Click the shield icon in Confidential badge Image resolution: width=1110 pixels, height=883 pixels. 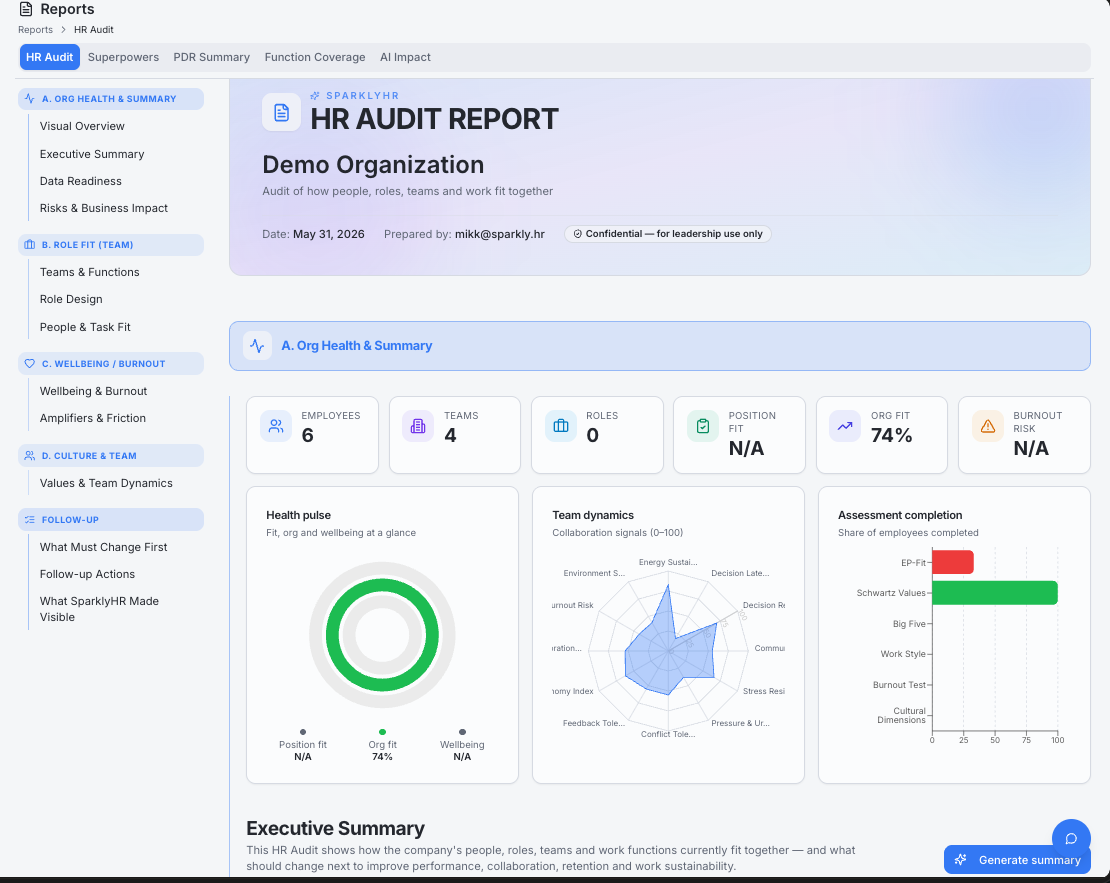coord(578,234)
